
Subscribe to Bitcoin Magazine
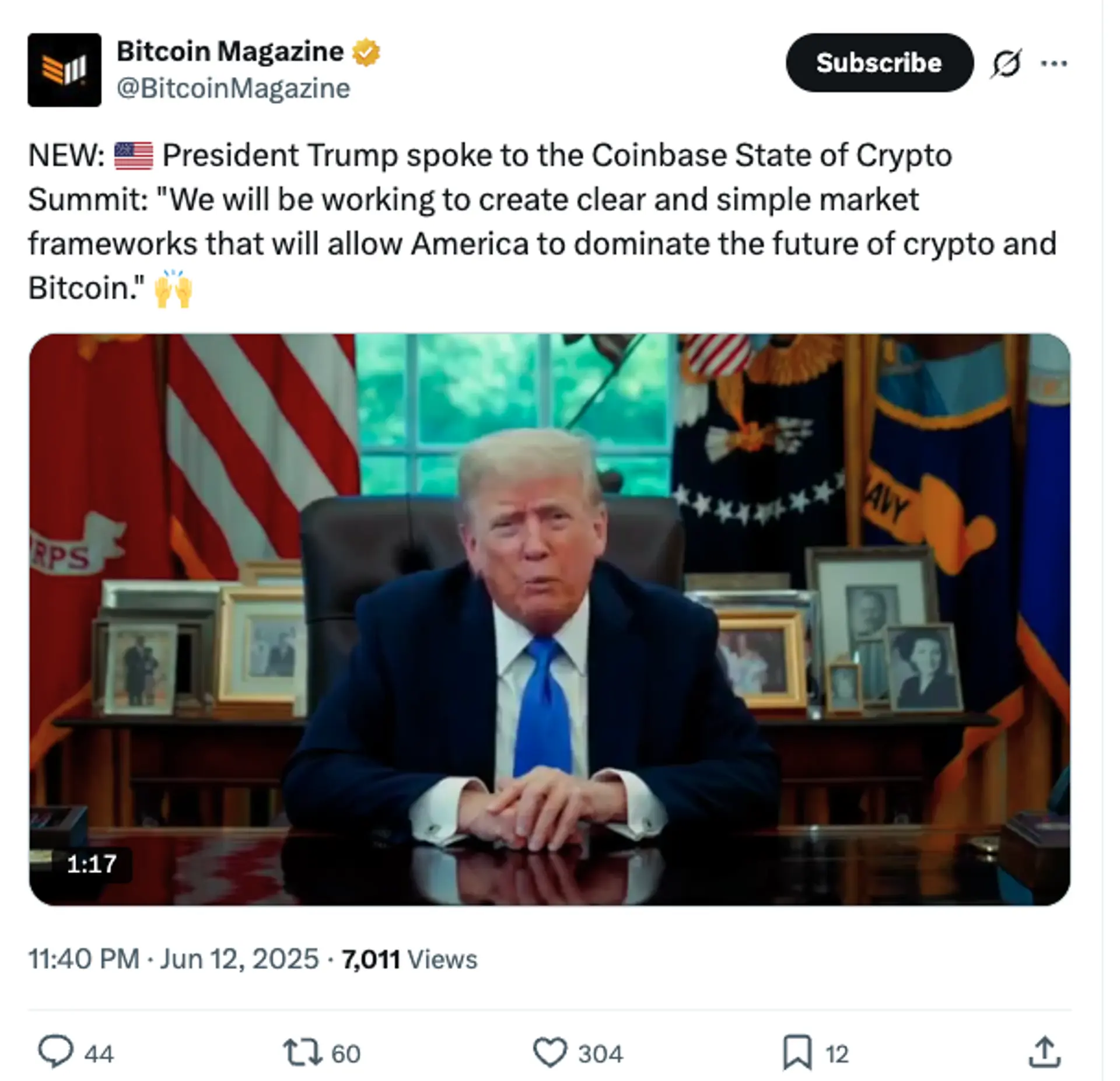tap(879, 62)
